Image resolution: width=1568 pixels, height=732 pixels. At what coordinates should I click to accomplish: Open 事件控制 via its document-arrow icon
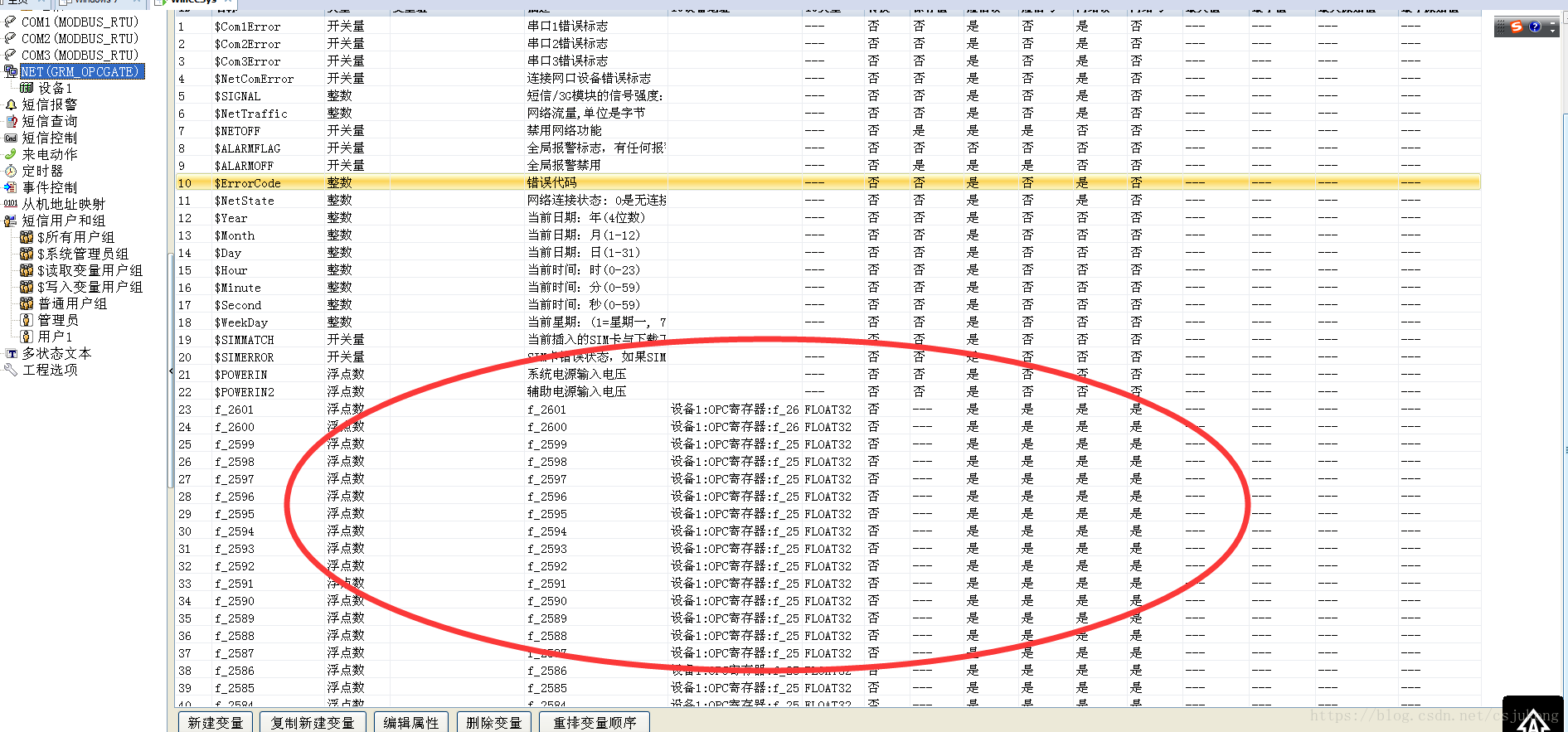[11, 187]
